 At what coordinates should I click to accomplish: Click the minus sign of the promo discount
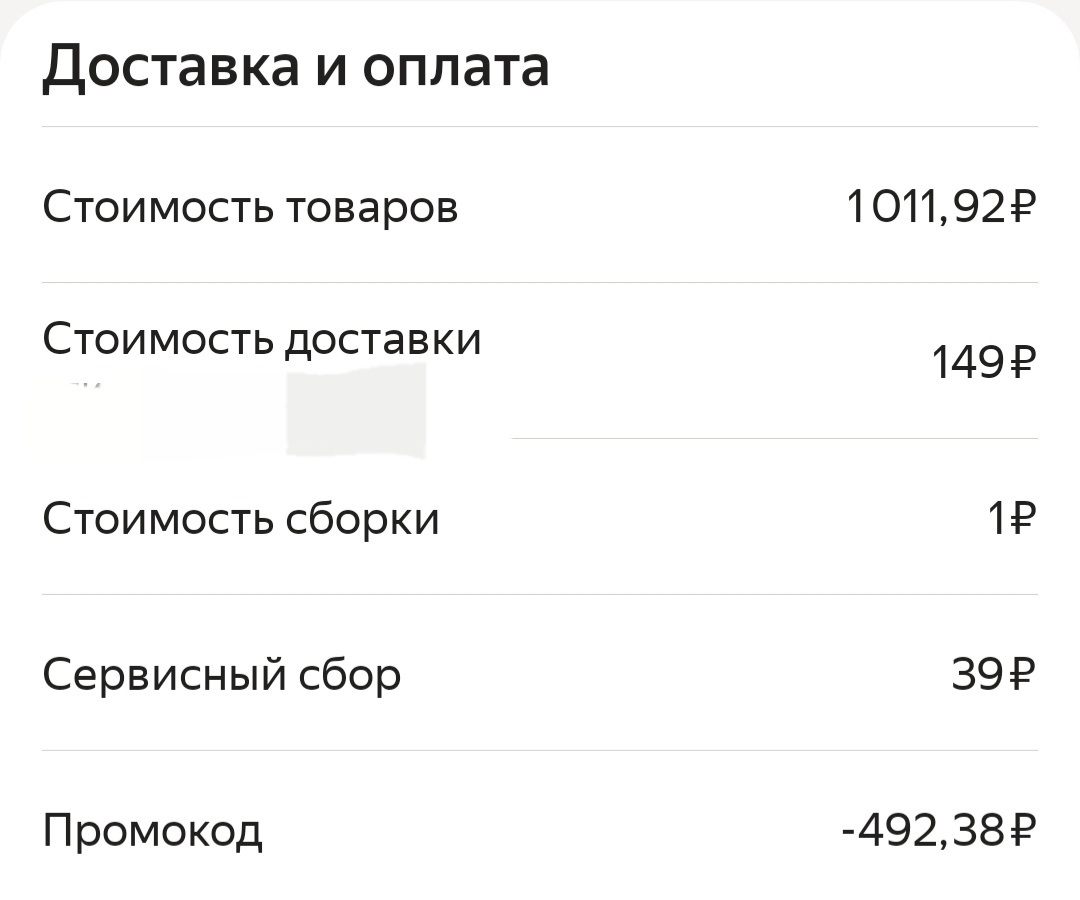pyautogui.click(x=849, y=833)
